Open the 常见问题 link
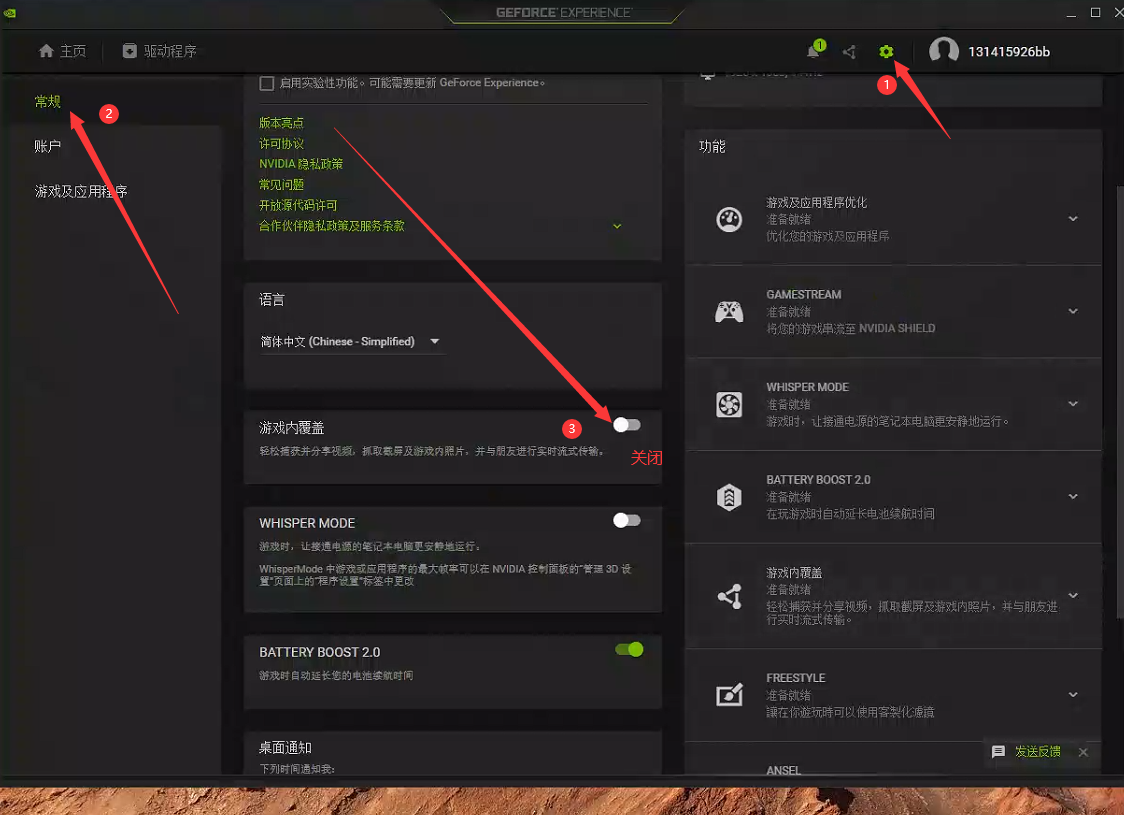This screenshot has height=815, width=1124. click(281, 185)
